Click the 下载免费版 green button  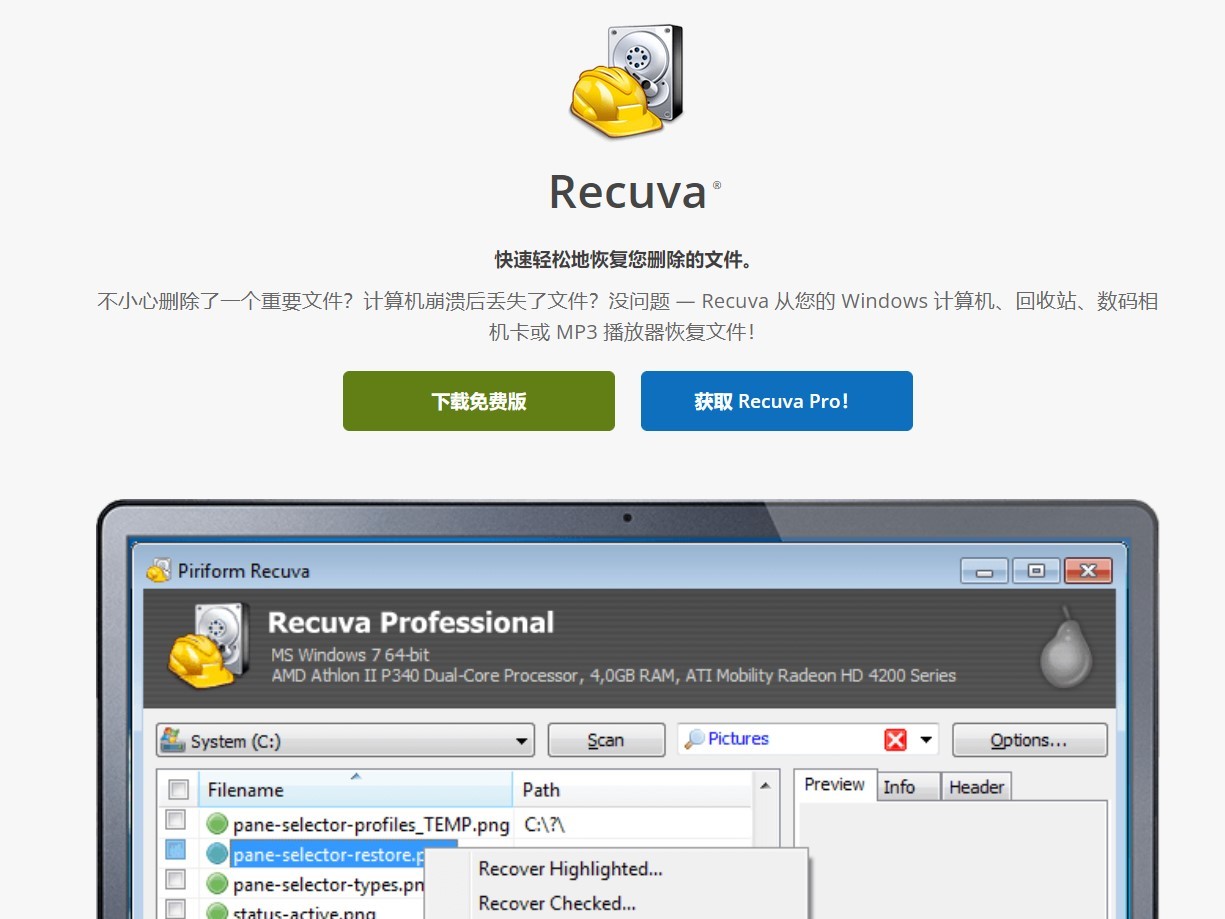(x=479, y=401)
